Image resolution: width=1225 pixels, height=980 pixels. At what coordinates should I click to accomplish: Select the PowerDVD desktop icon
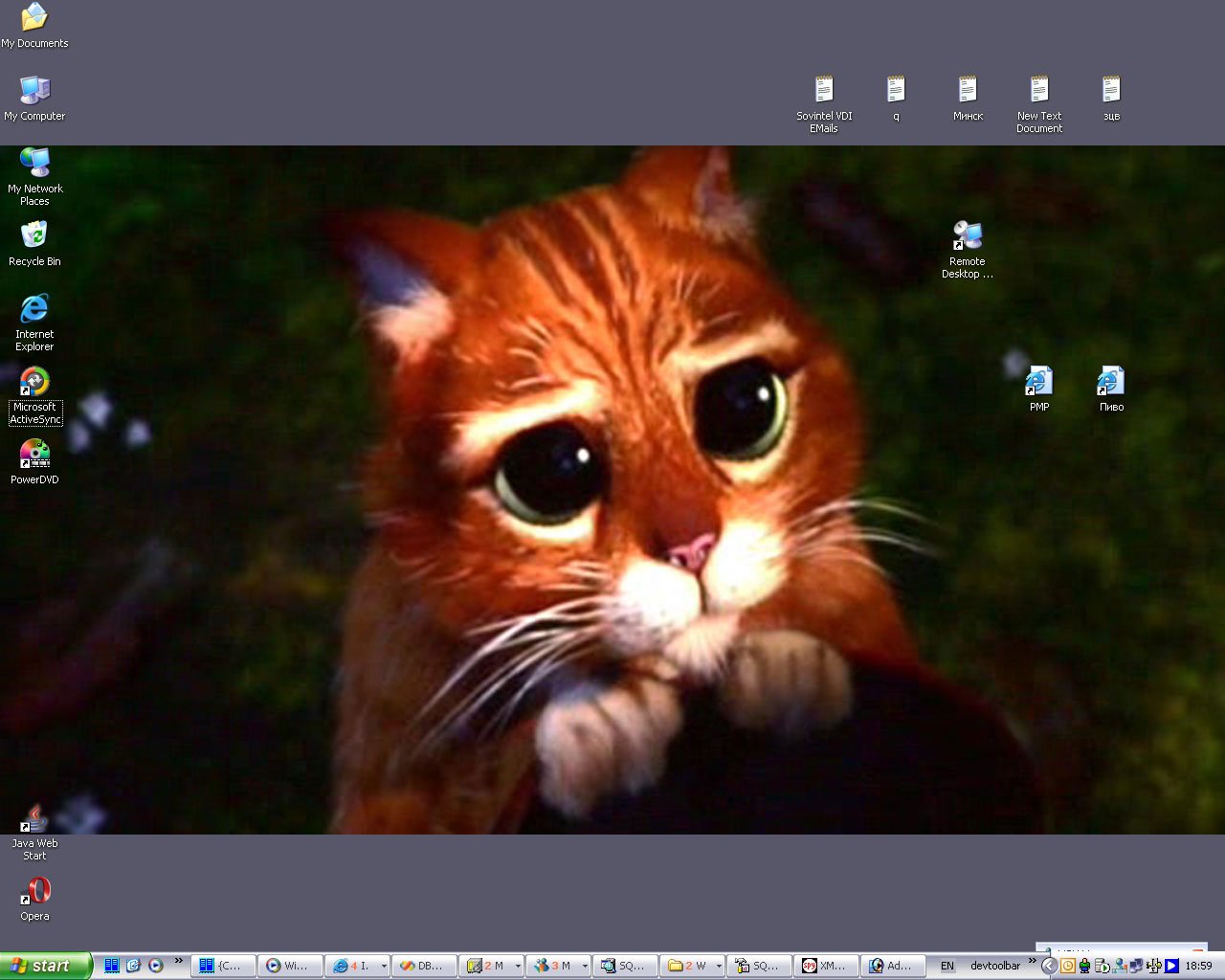pyautogui.click(x=34, y=462)
